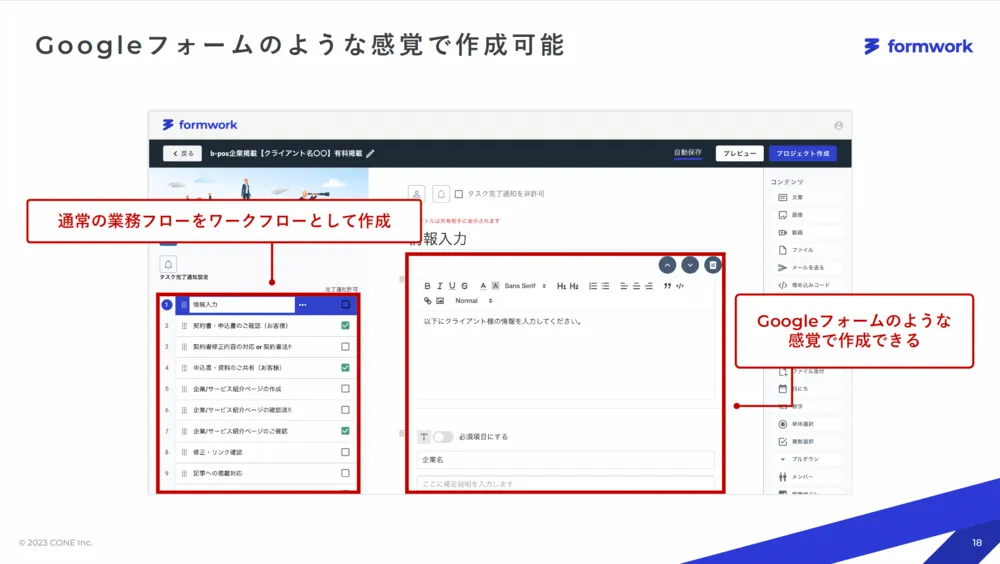Click the blockquote icon in the editor

[x=668, y=286]
